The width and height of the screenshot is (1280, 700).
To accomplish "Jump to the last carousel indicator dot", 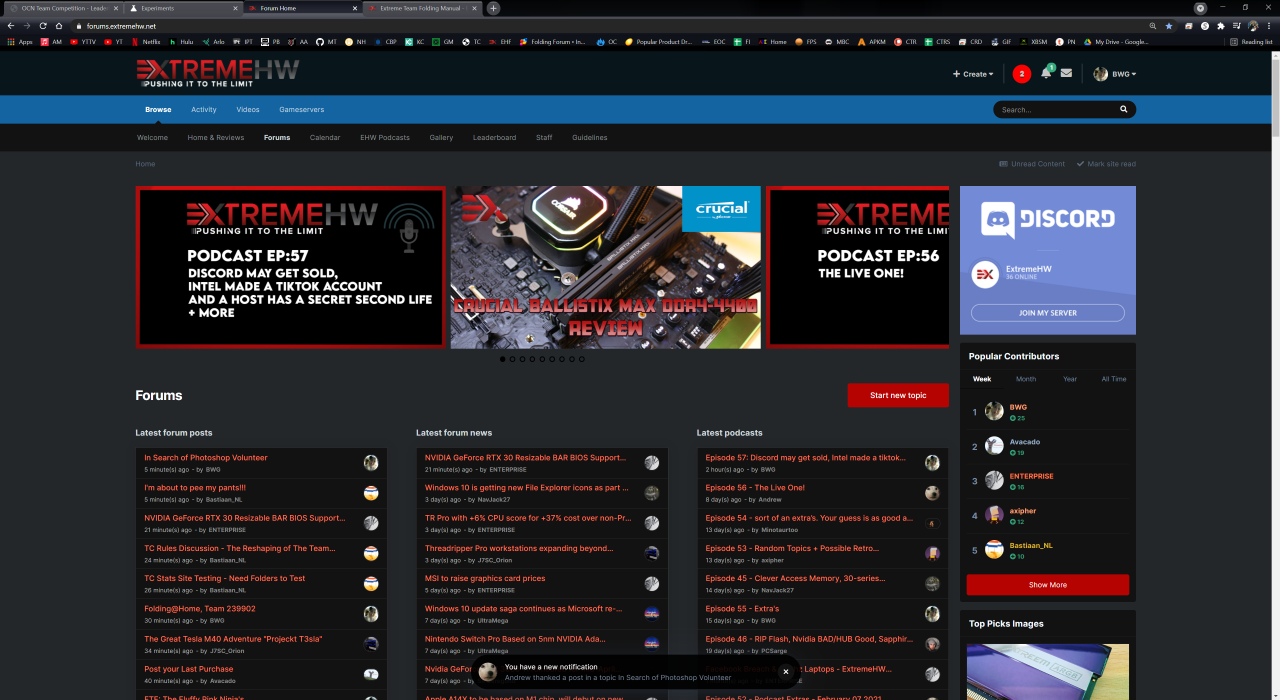I will tap(582, 359).
